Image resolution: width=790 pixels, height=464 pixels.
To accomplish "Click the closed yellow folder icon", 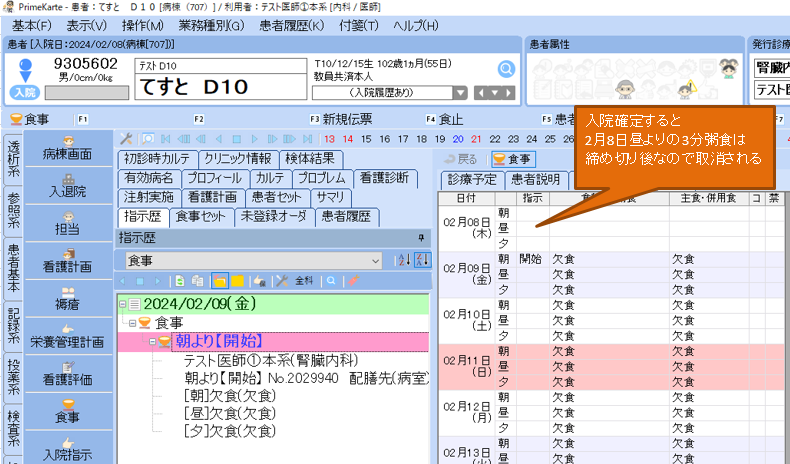I will pos(237,281).
